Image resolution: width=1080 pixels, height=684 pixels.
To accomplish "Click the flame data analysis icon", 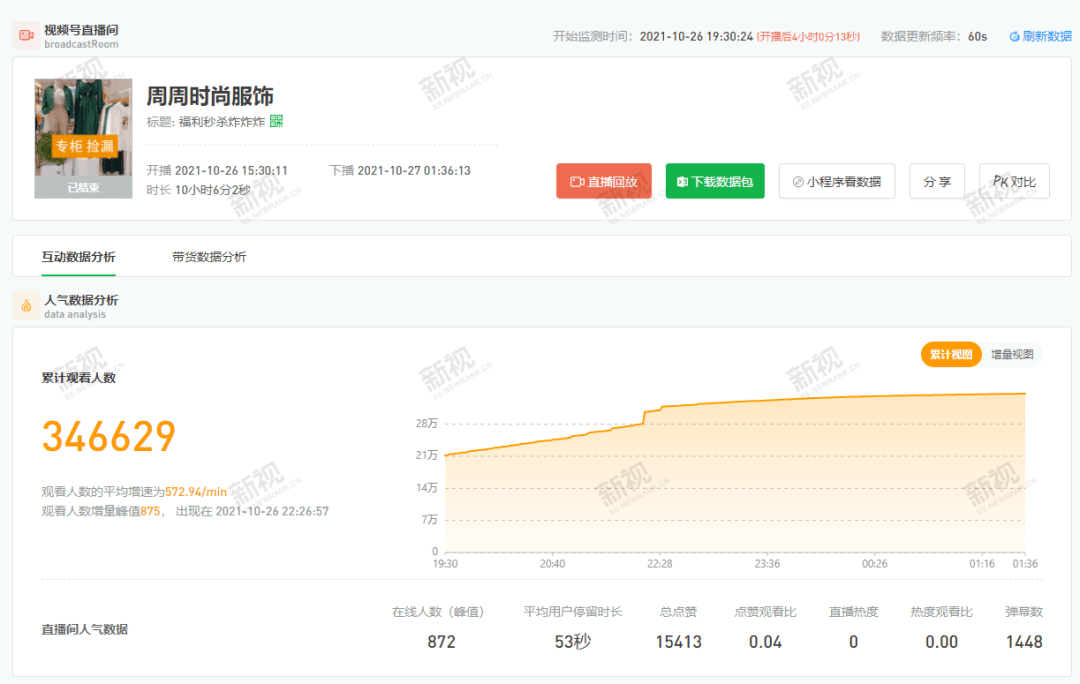I will coord(26,306).
